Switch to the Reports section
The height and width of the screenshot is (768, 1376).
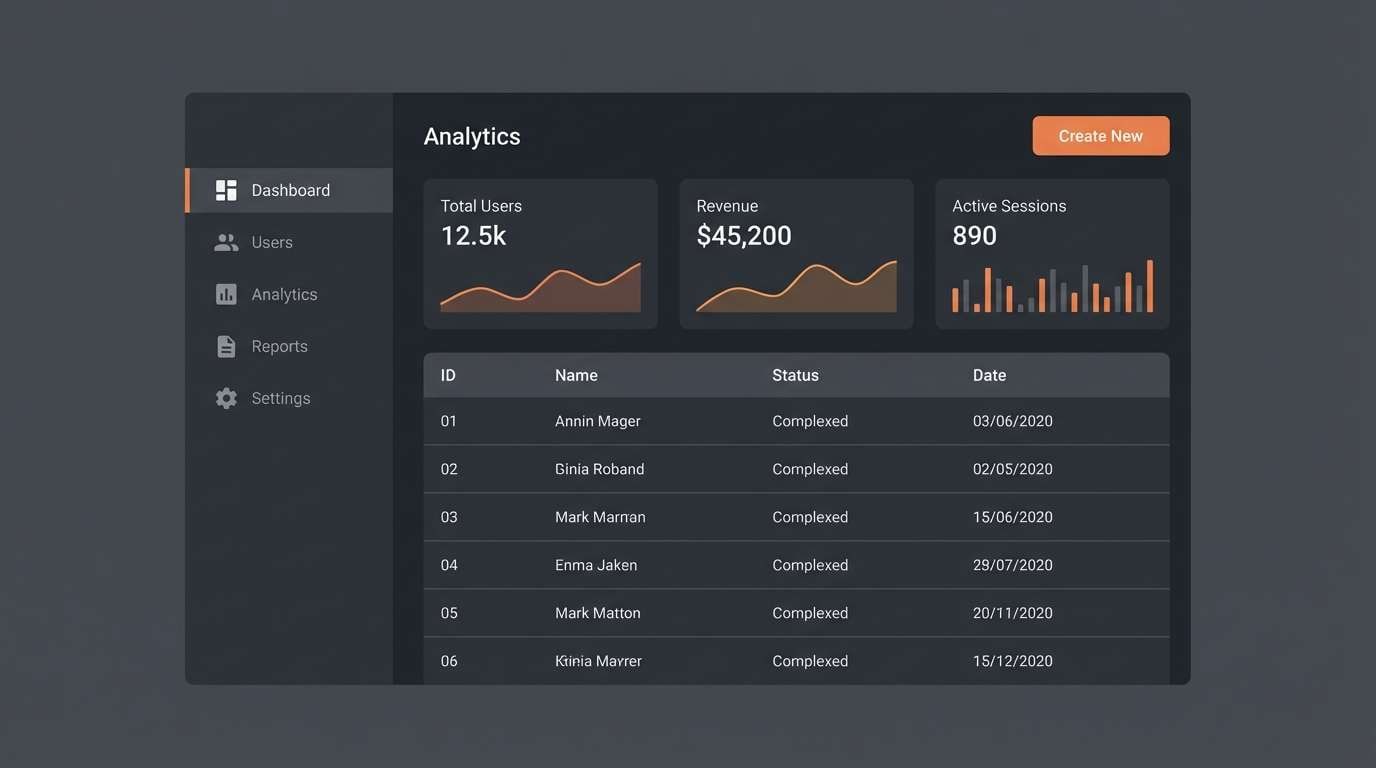(278, 345)
